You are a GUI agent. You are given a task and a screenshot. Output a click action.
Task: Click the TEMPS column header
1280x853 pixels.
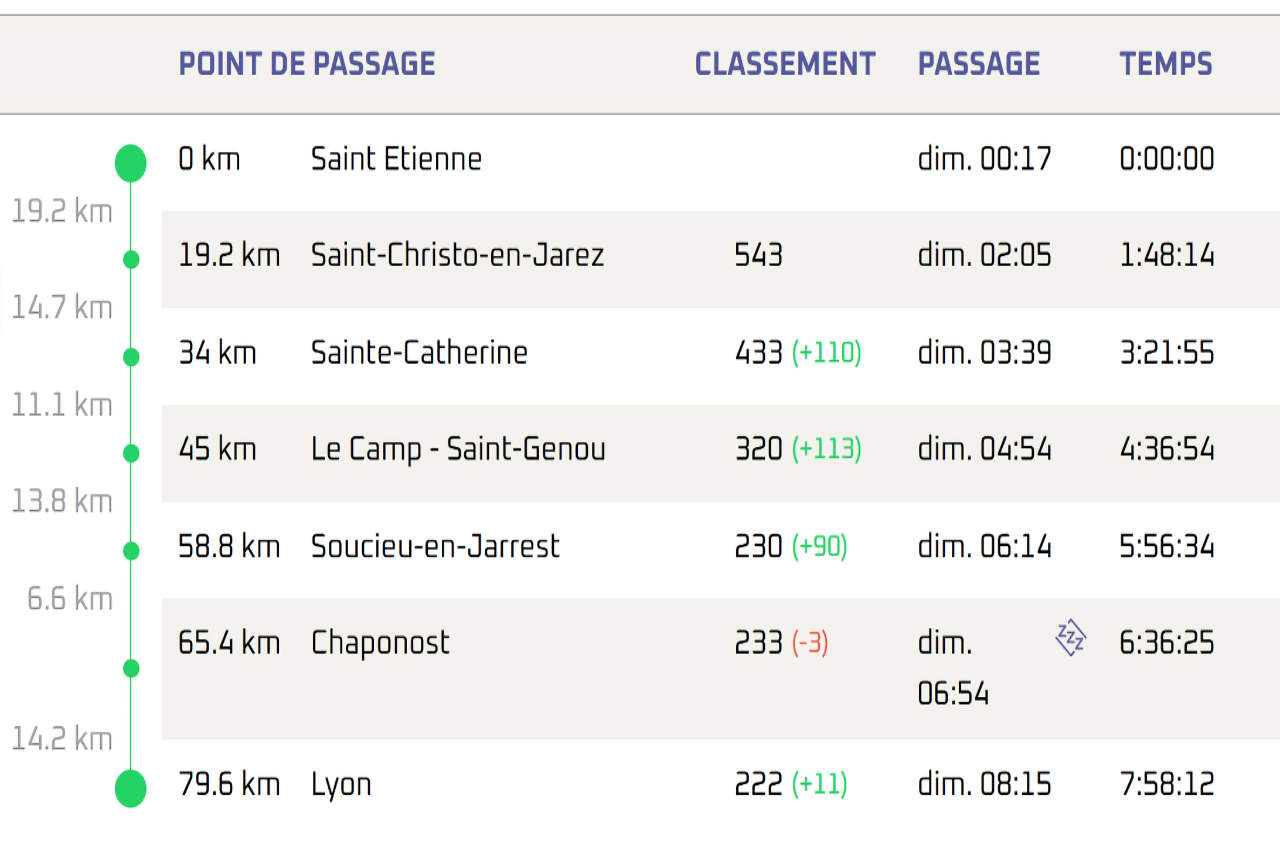click(1166, 64)
